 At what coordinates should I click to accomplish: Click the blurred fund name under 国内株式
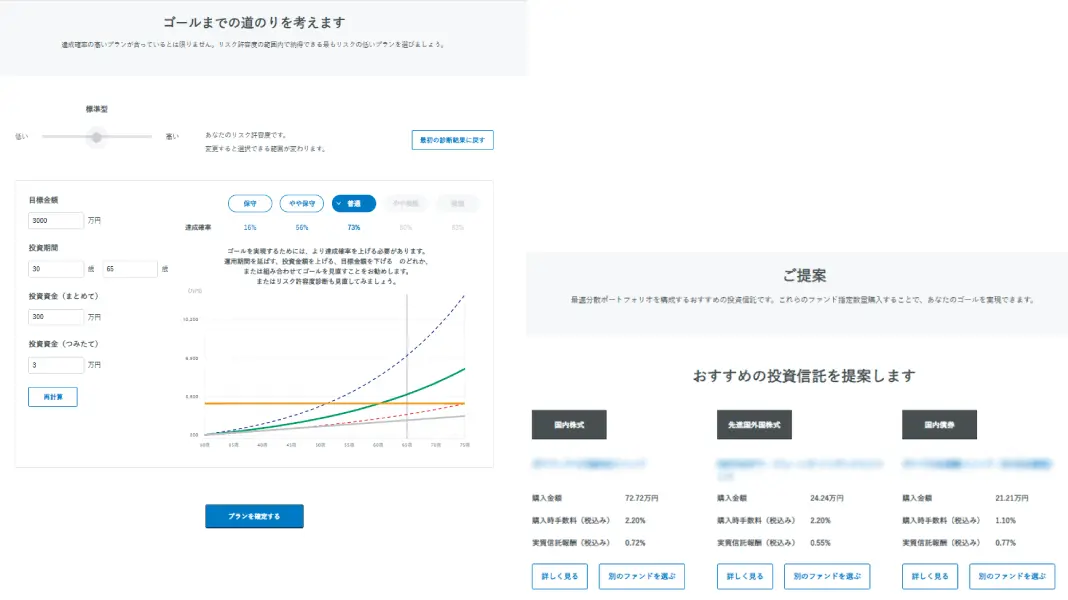click(x=589, y=464)
